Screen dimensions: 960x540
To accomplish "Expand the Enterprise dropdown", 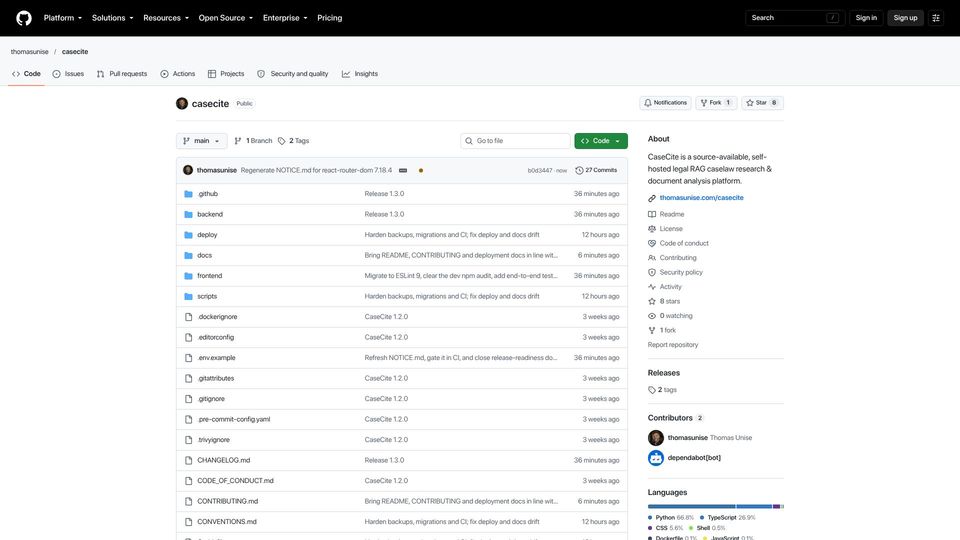I will click(x=285, y=18).
